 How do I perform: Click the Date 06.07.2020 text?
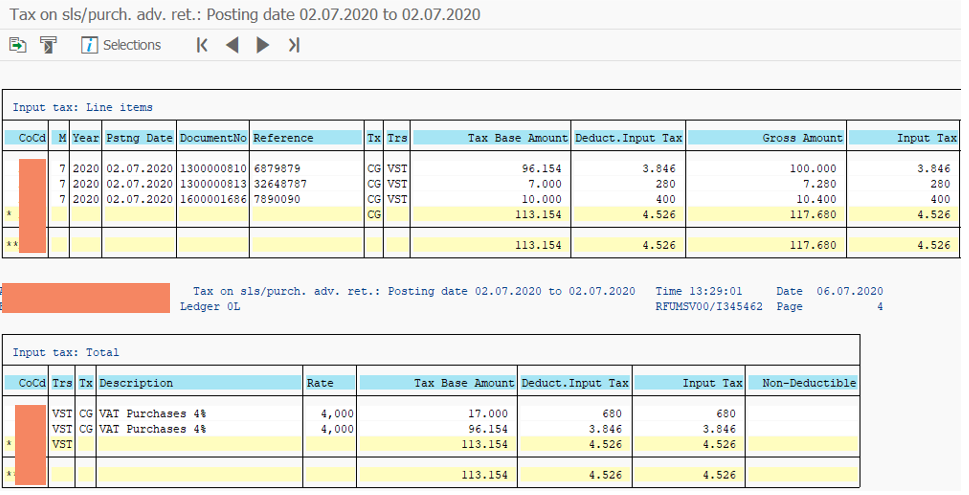tap(829, 291)
